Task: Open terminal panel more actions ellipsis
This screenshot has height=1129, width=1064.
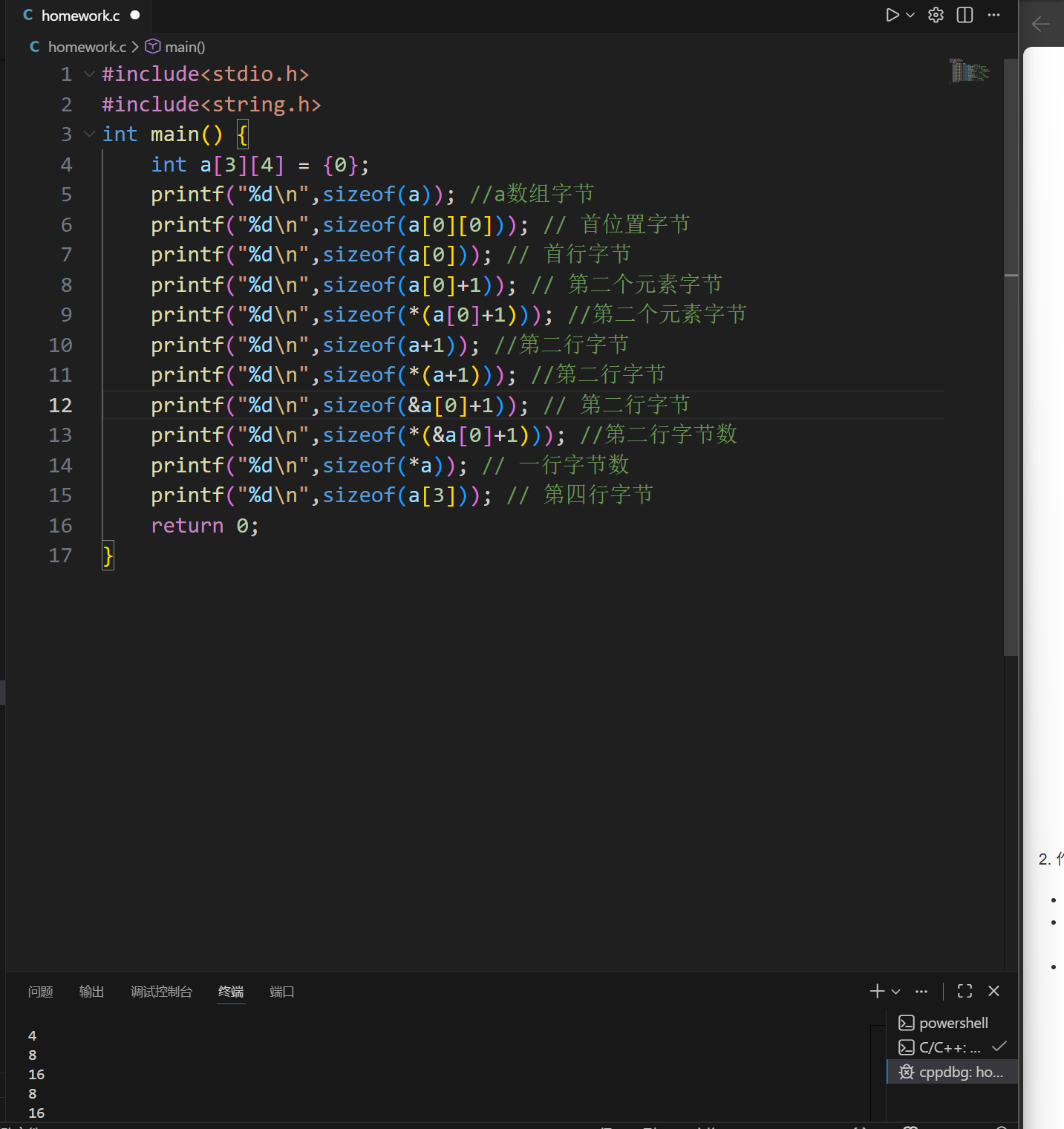Action: click(921, 992)
